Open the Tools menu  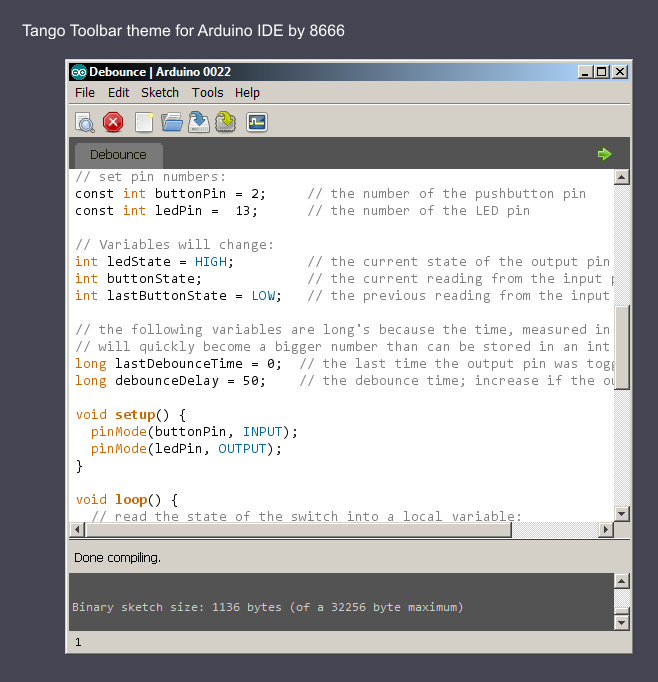(x=207, y=93)
